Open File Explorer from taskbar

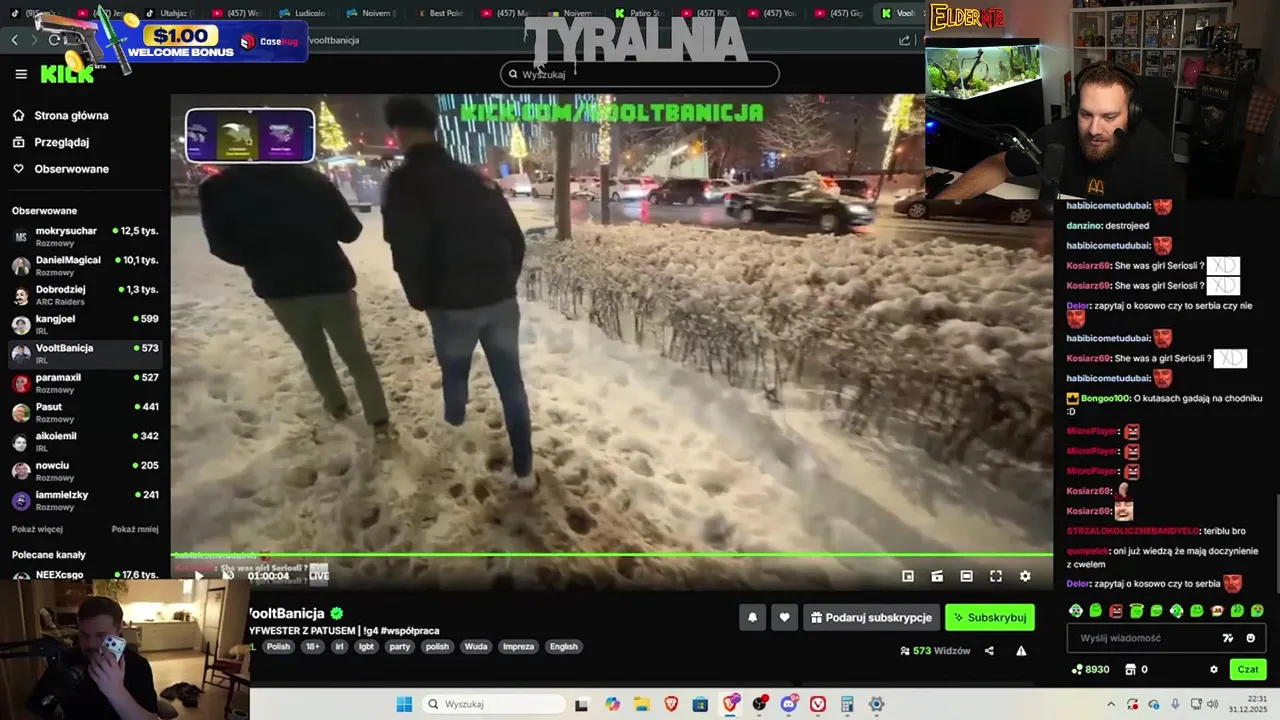pos(641,704)
